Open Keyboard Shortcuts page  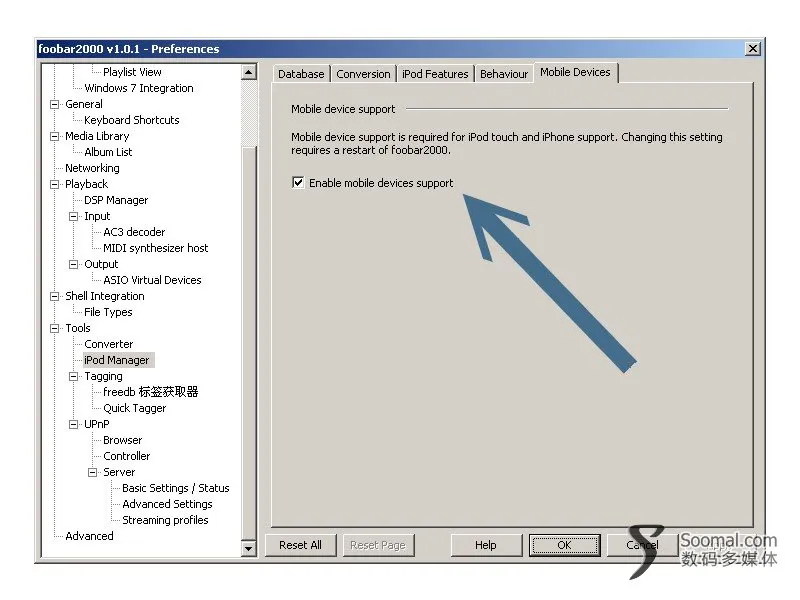tap(132, 120)
